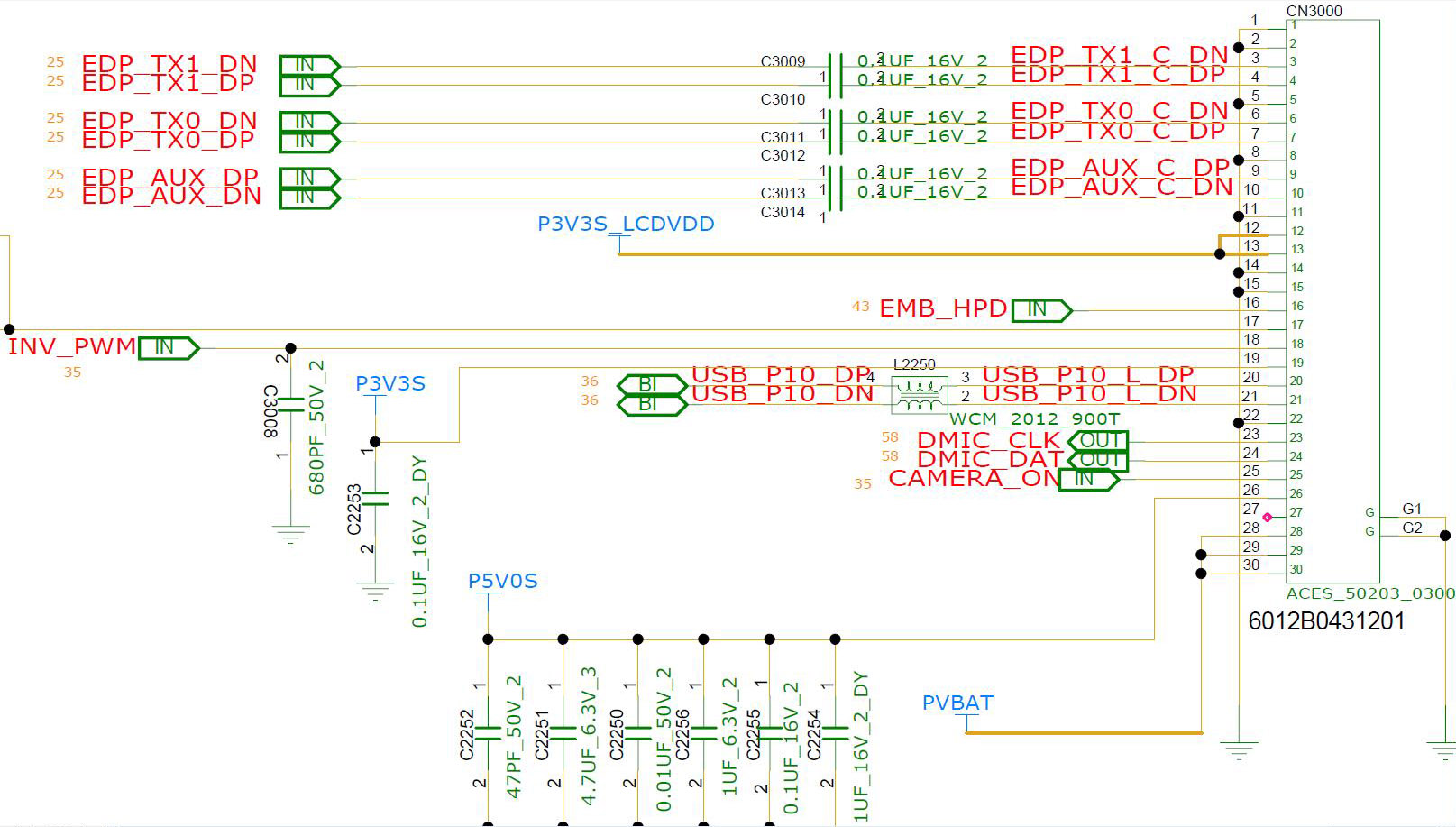Select the OUT port for DMIC_DAT
This screenshot has width=1456, height=827.
tap(1098, 460)
